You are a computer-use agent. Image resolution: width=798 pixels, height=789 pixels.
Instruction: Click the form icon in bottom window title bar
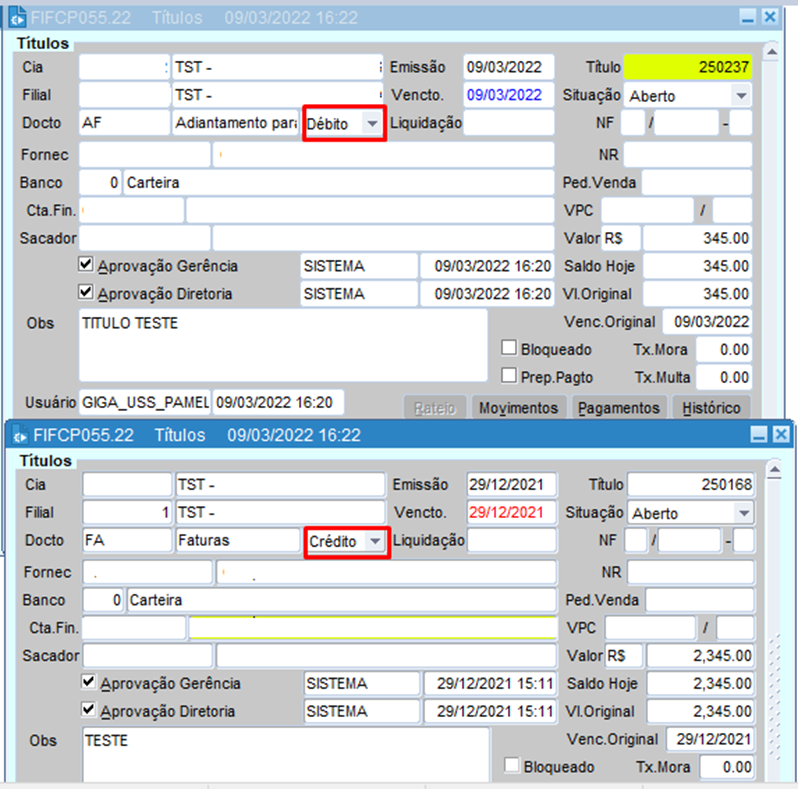click(20, 436)
